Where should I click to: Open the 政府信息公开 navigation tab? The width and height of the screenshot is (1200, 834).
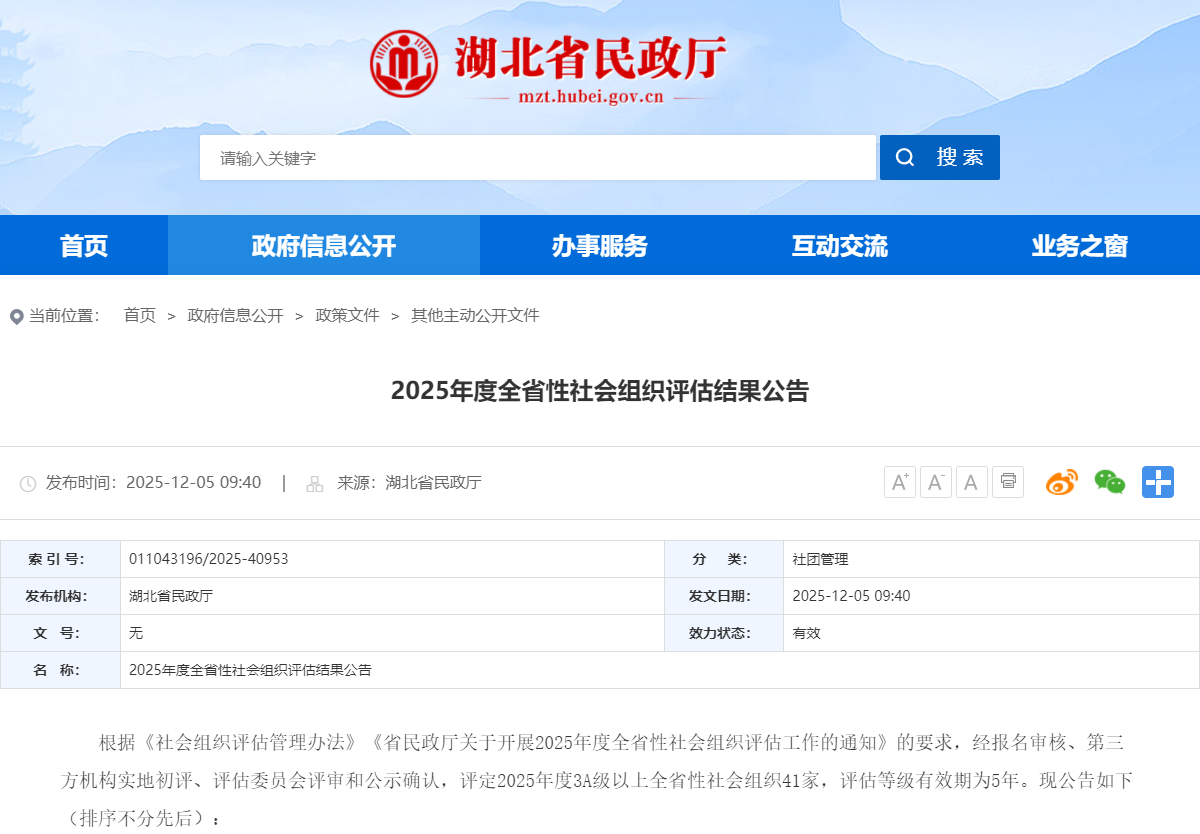point(324,245)
